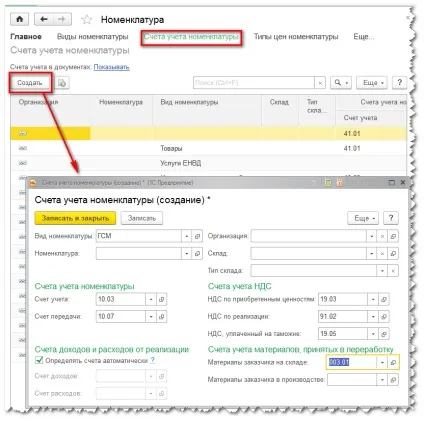Open the Вид номенклатуры item icon
424x421 pixels.
[197, 236]
